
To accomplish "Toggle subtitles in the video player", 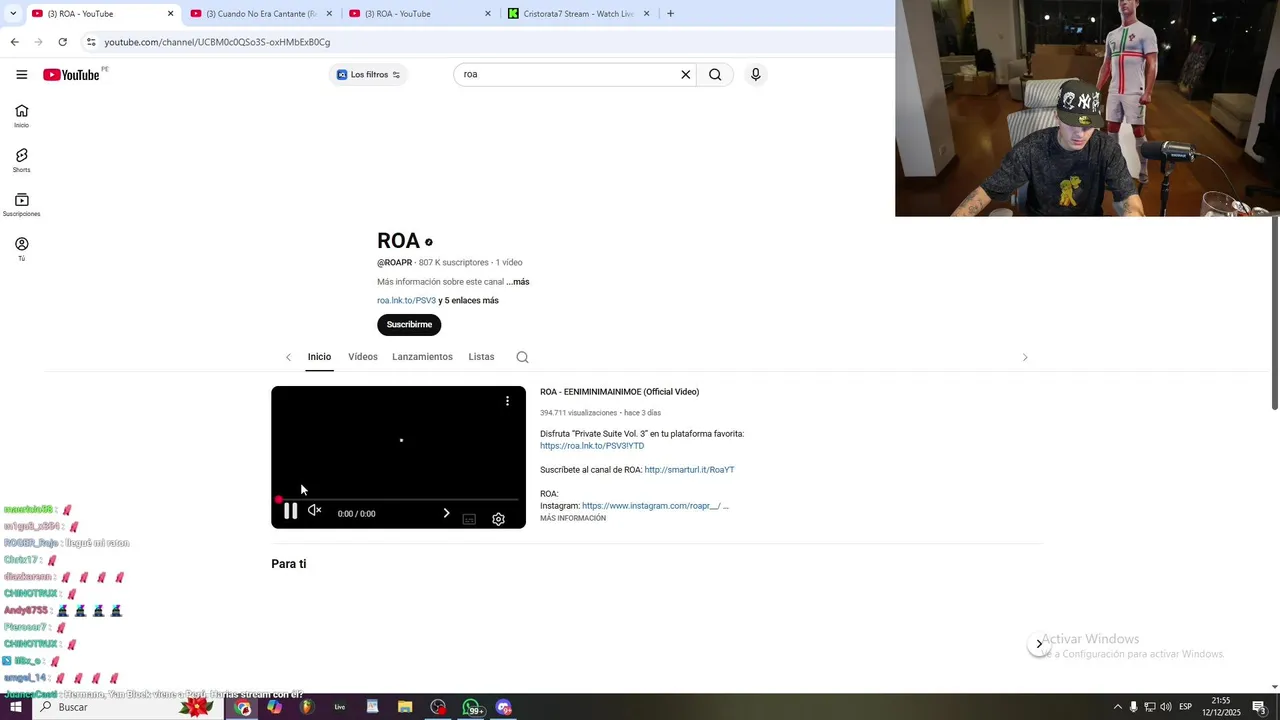I will (469, 519).
